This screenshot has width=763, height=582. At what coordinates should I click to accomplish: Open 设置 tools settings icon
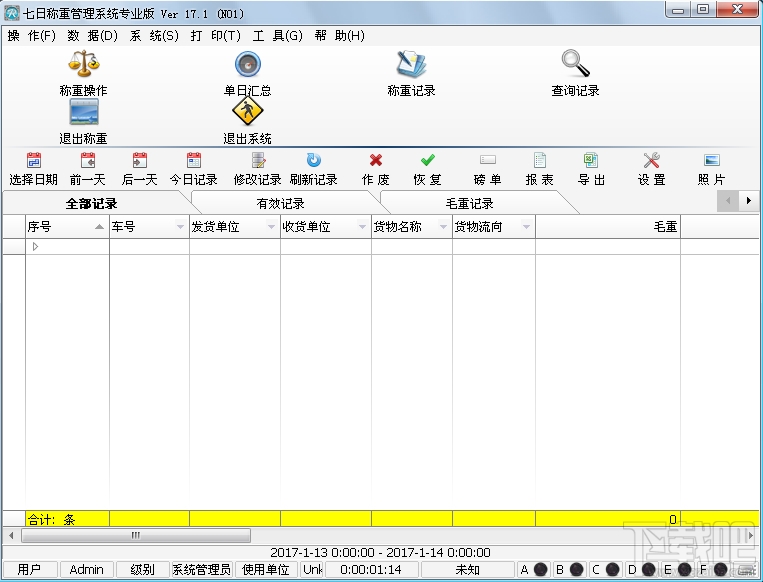(x=652, y=160)
